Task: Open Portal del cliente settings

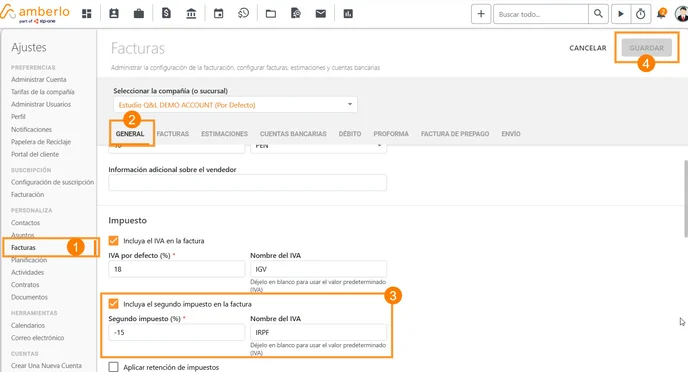Action: tap(35, 154)
